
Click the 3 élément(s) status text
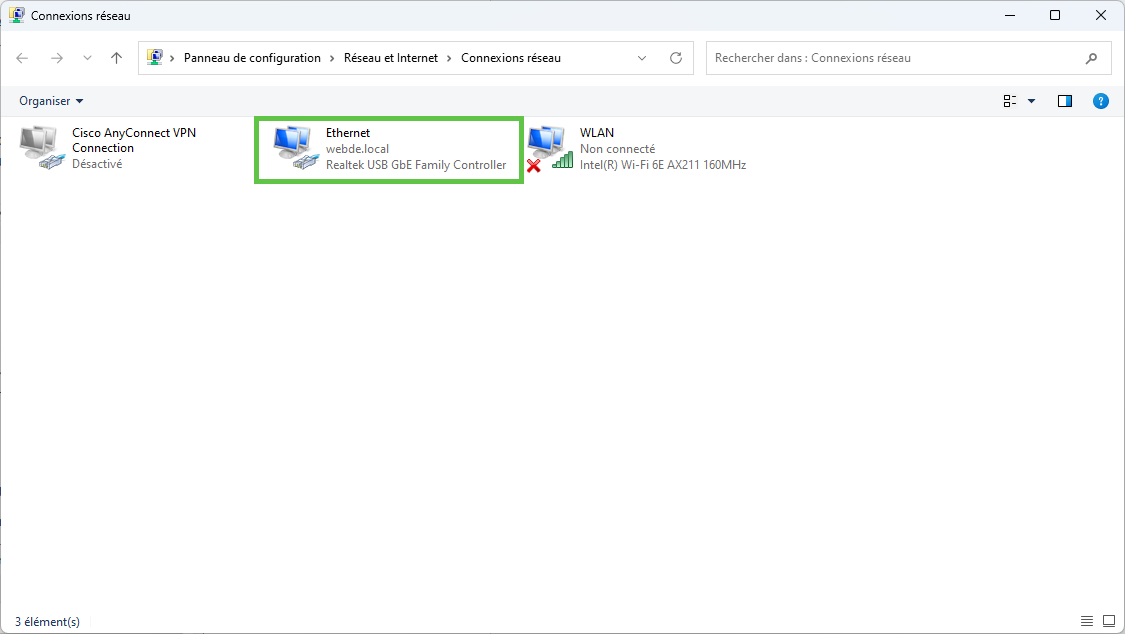47,622
